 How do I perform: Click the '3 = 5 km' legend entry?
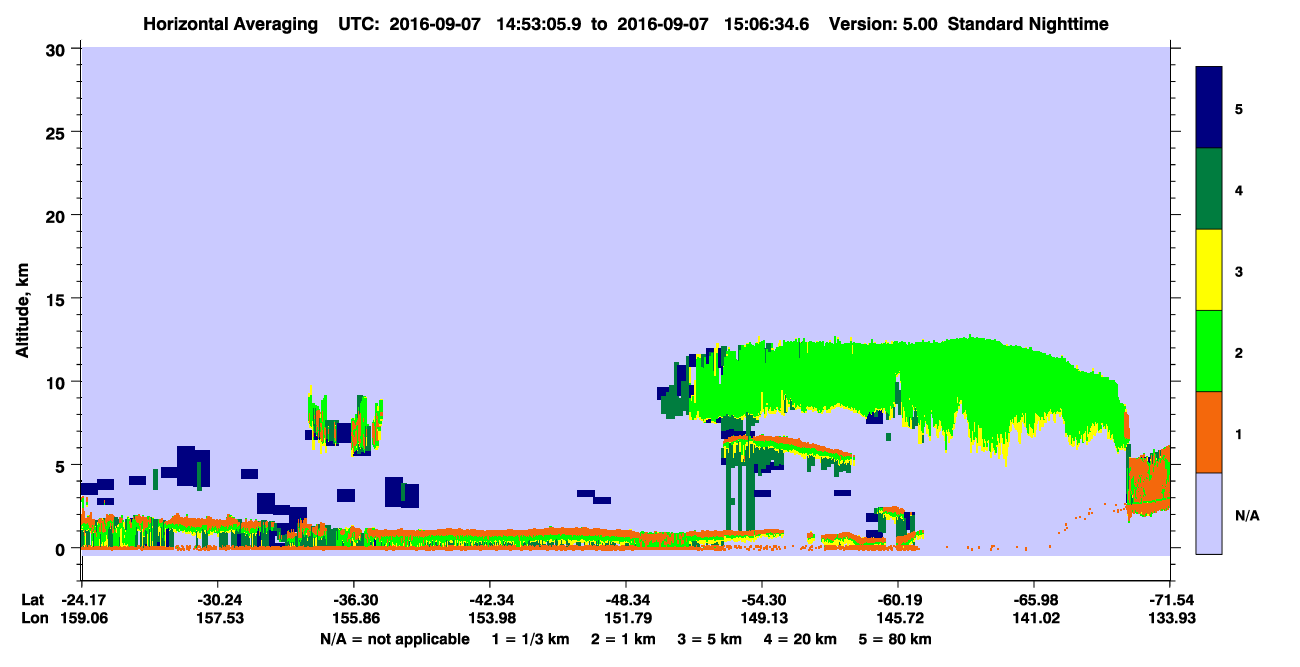tap(711, 639)
